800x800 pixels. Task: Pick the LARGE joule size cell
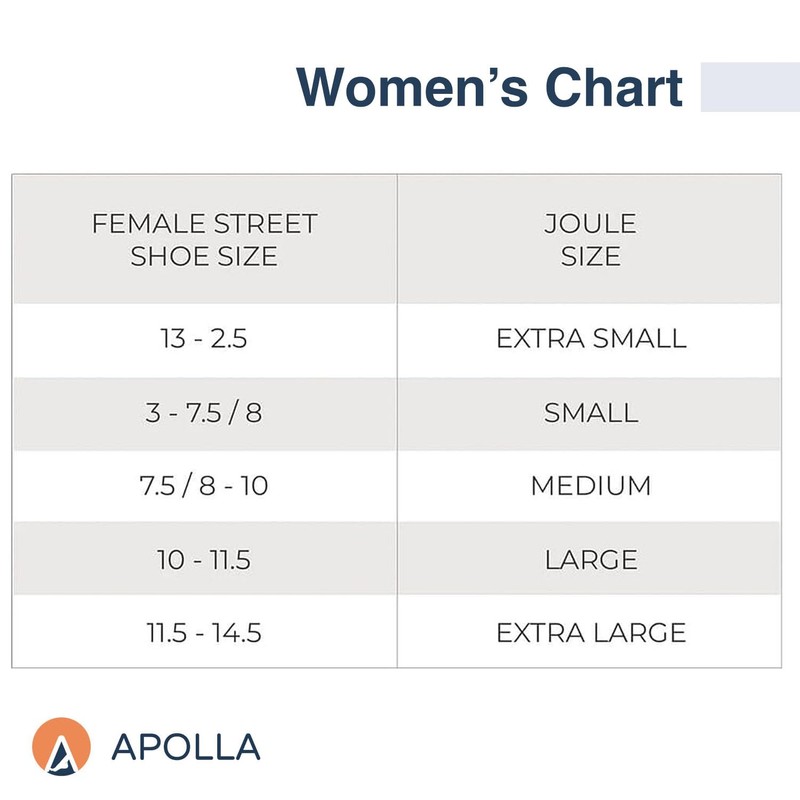tap(591, 559)
